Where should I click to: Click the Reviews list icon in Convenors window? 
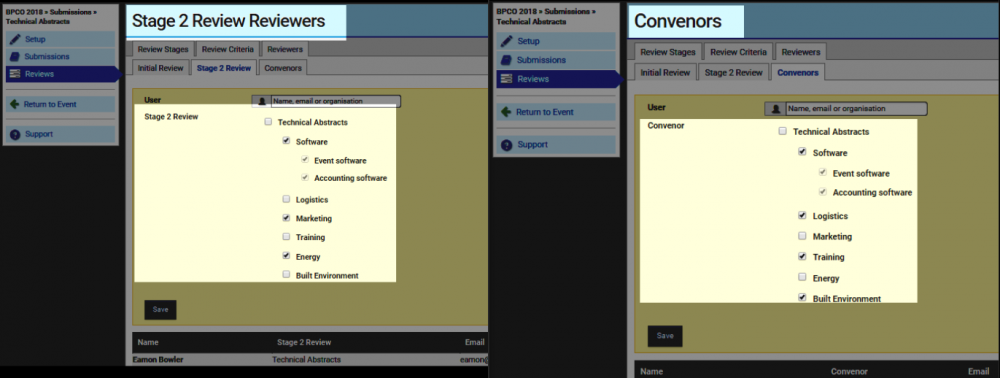507,79
